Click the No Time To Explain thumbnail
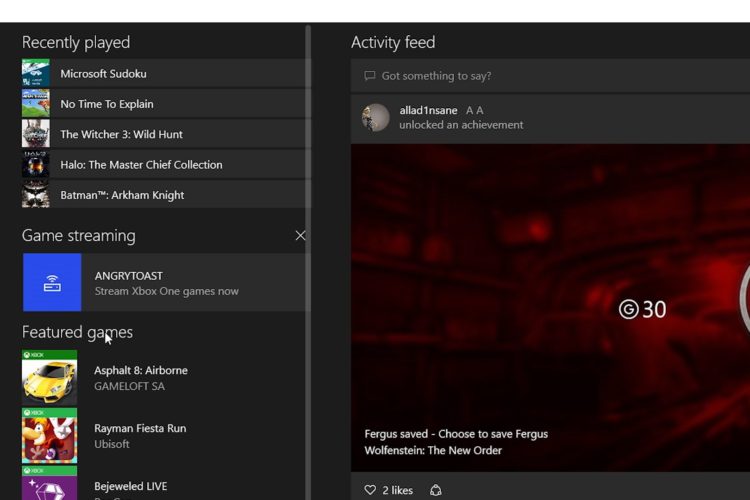750x500 pixels. [35, 103]
